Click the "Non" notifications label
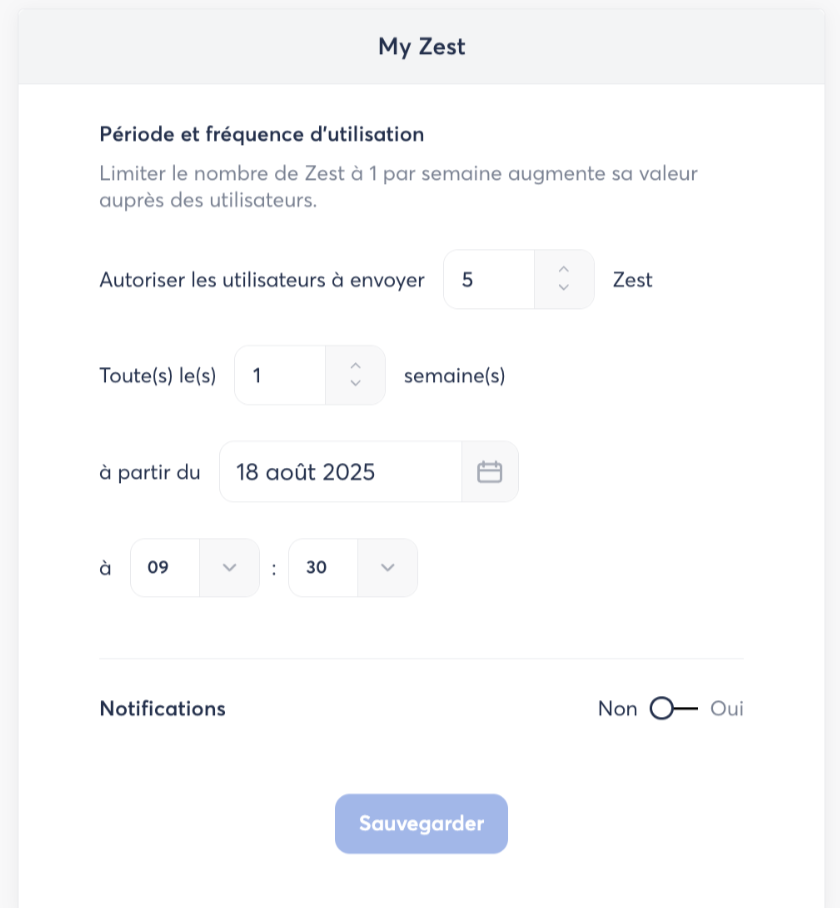 coord(617,709)
